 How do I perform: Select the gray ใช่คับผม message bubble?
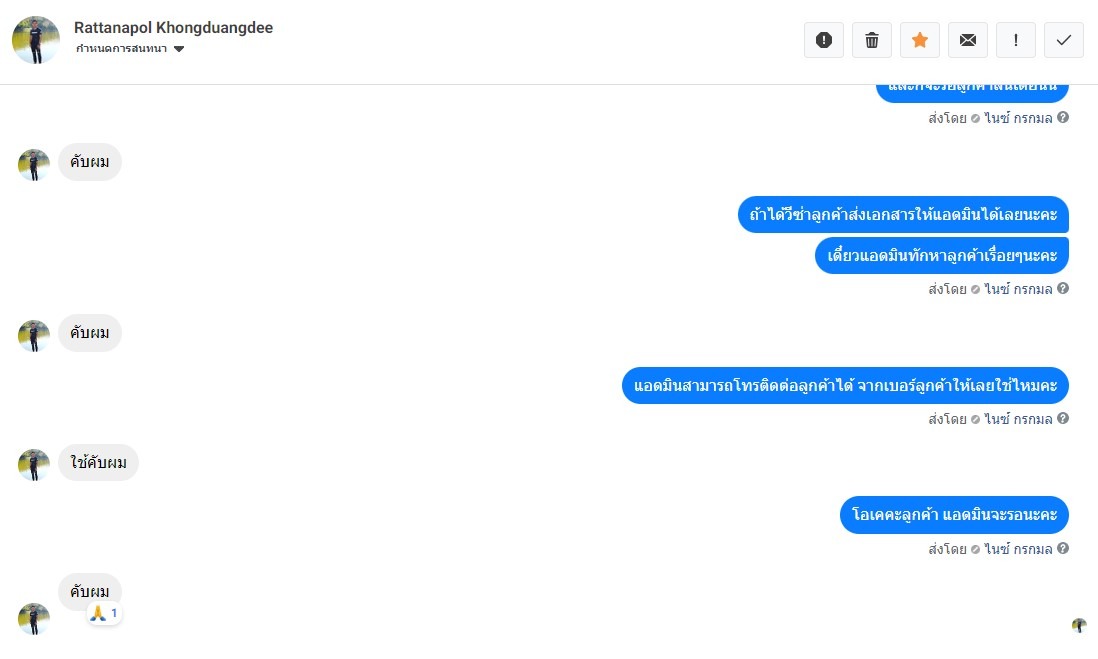pos(98,462)
